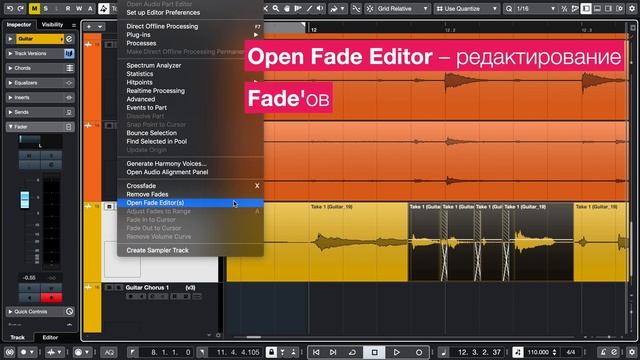Expand the Track Versions section
Screen dimensions: 640x360
coord(11,53)
